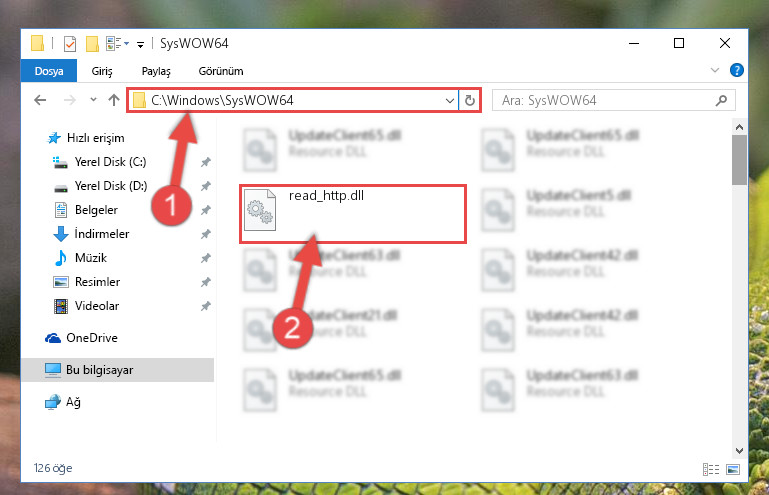Switch to details view icon in the status bar
The width and height of the screenshot is (769, 495).
[x=711, y=469]
